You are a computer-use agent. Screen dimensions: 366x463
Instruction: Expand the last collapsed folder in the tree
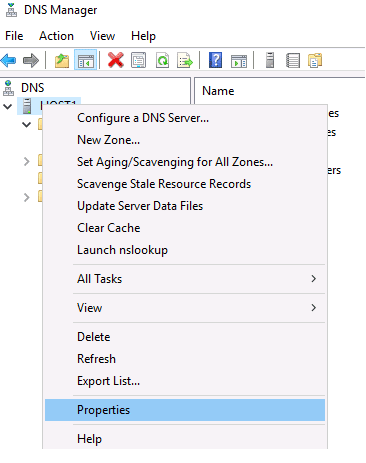click(x=27, y=197)
